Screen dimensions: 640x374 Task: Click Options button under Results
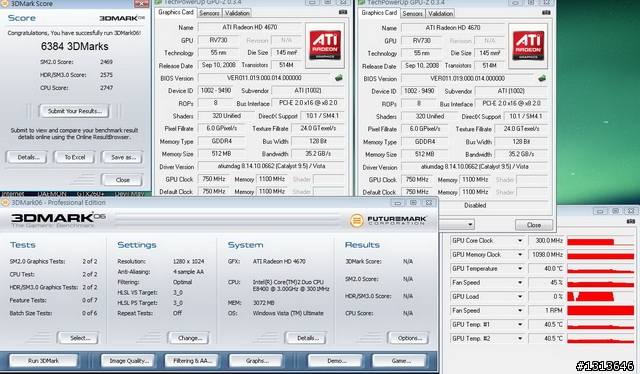tap(409, 338)
